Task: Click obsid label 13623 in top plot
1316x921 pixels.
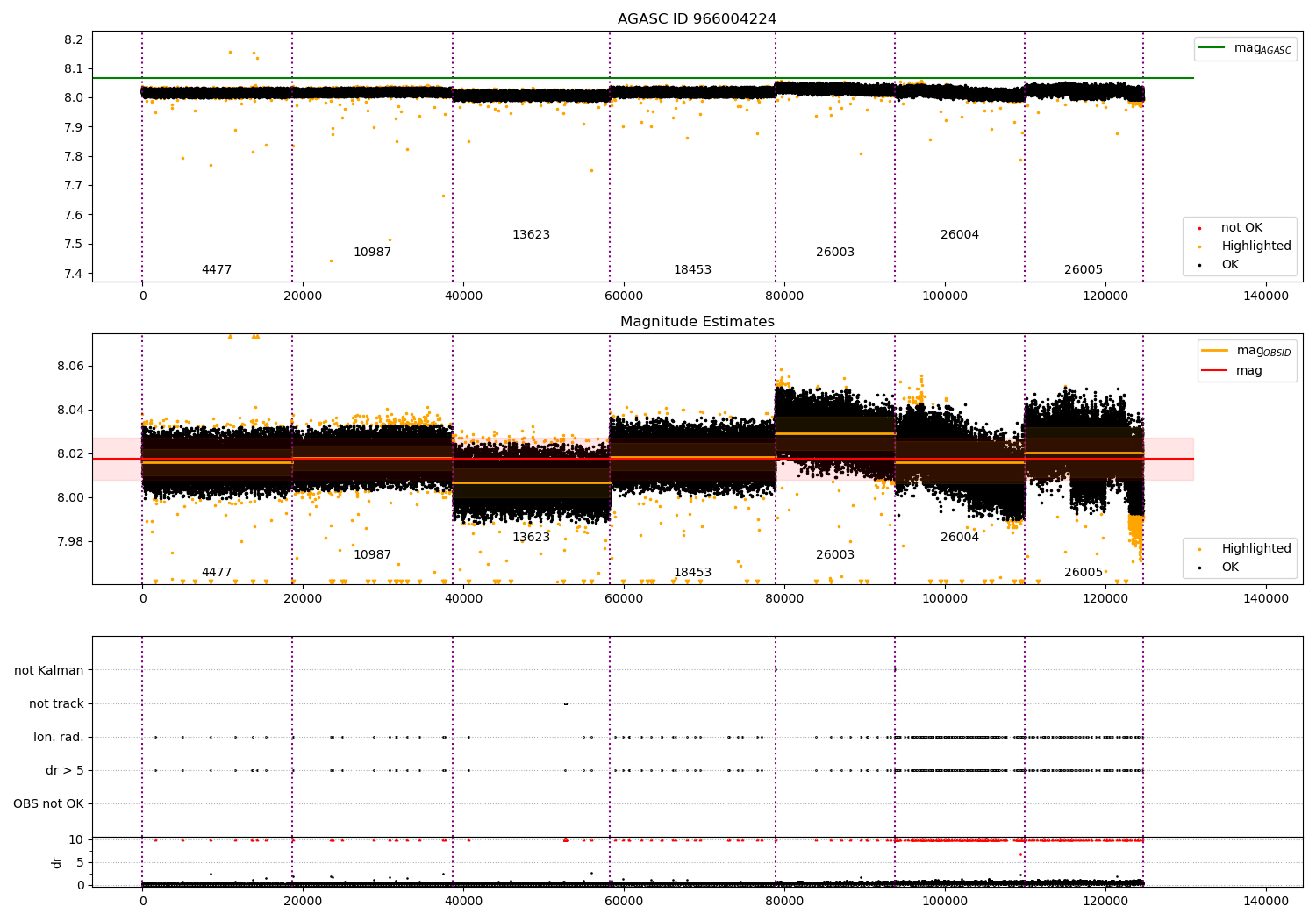Action: [531, 235]
